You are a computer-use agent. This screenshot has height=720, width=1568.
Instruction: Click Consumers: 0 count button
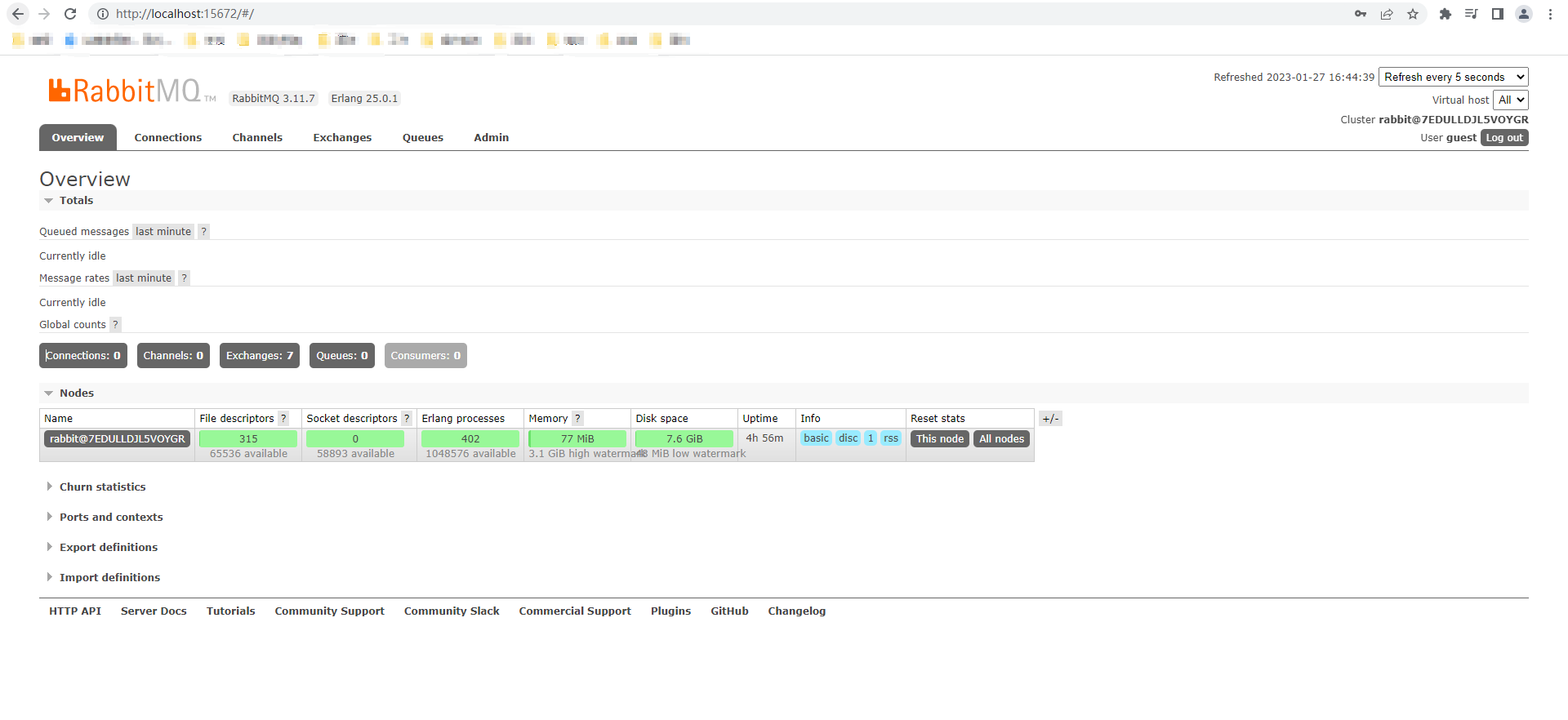(x=425, y=356)
